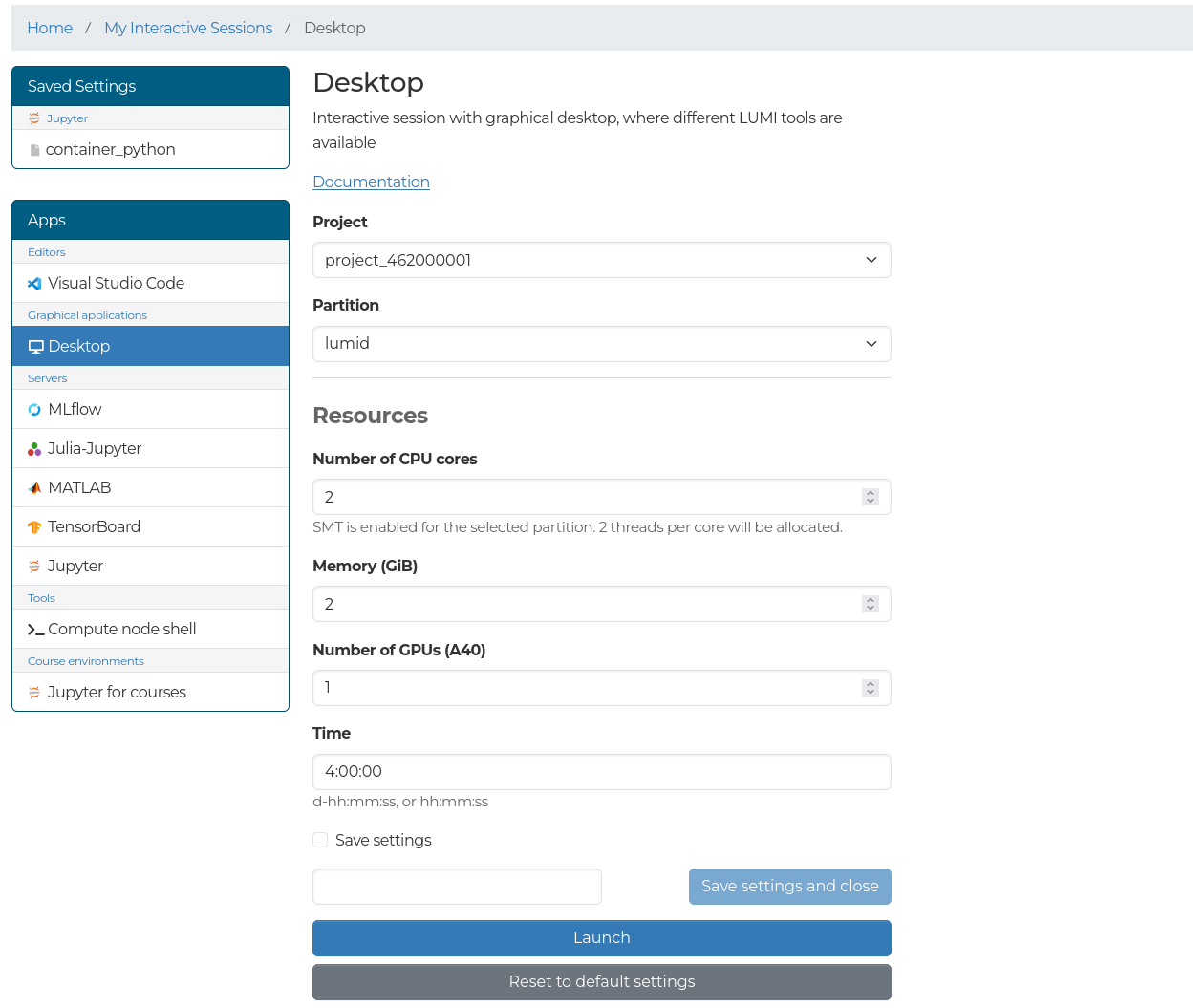Open MLflow from the Servers list
Viewport: 1204px width, 1008px height.
point(35,409)
